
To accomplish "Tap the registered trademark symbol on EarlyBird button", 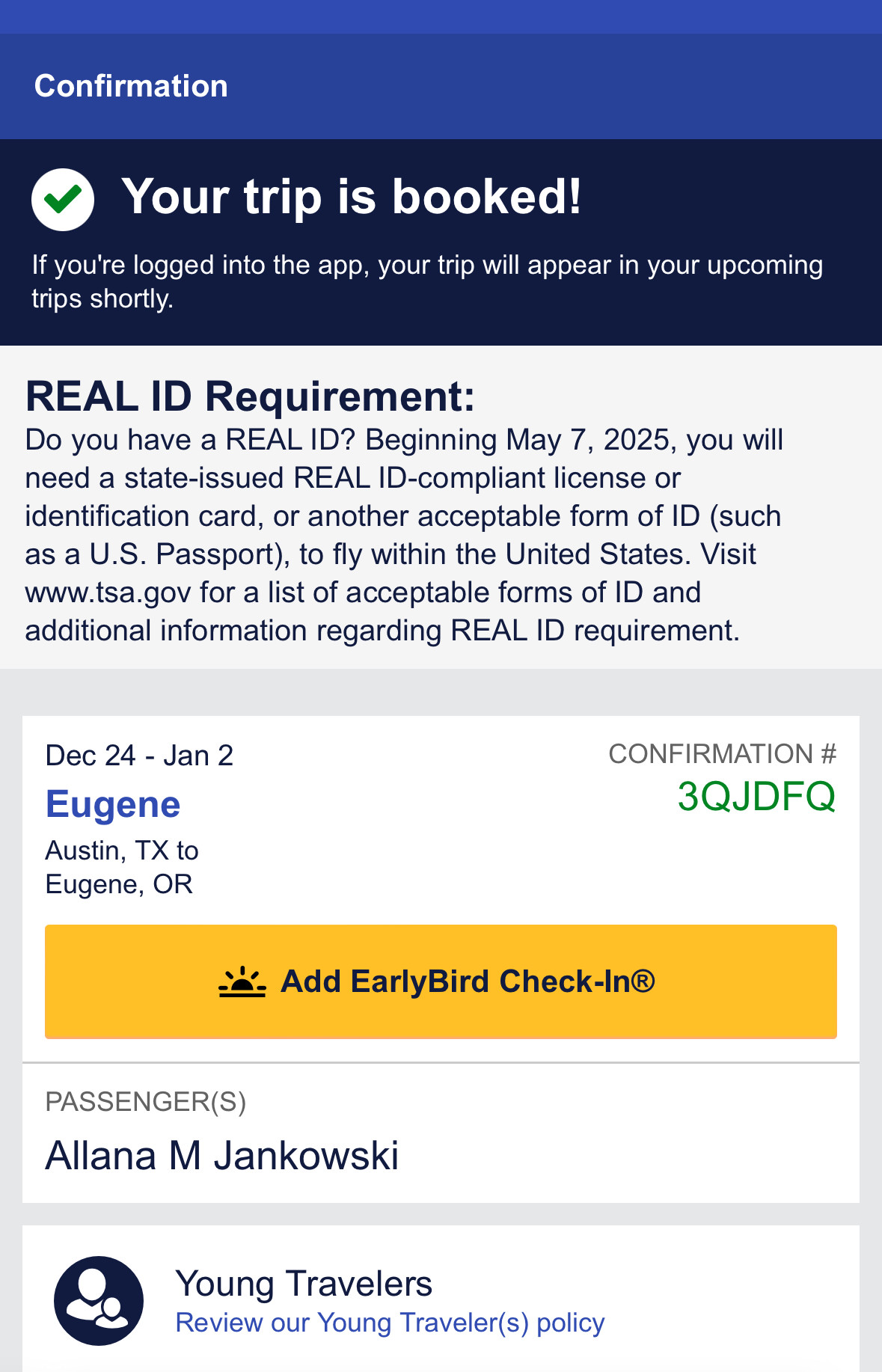I will (643, 979).
